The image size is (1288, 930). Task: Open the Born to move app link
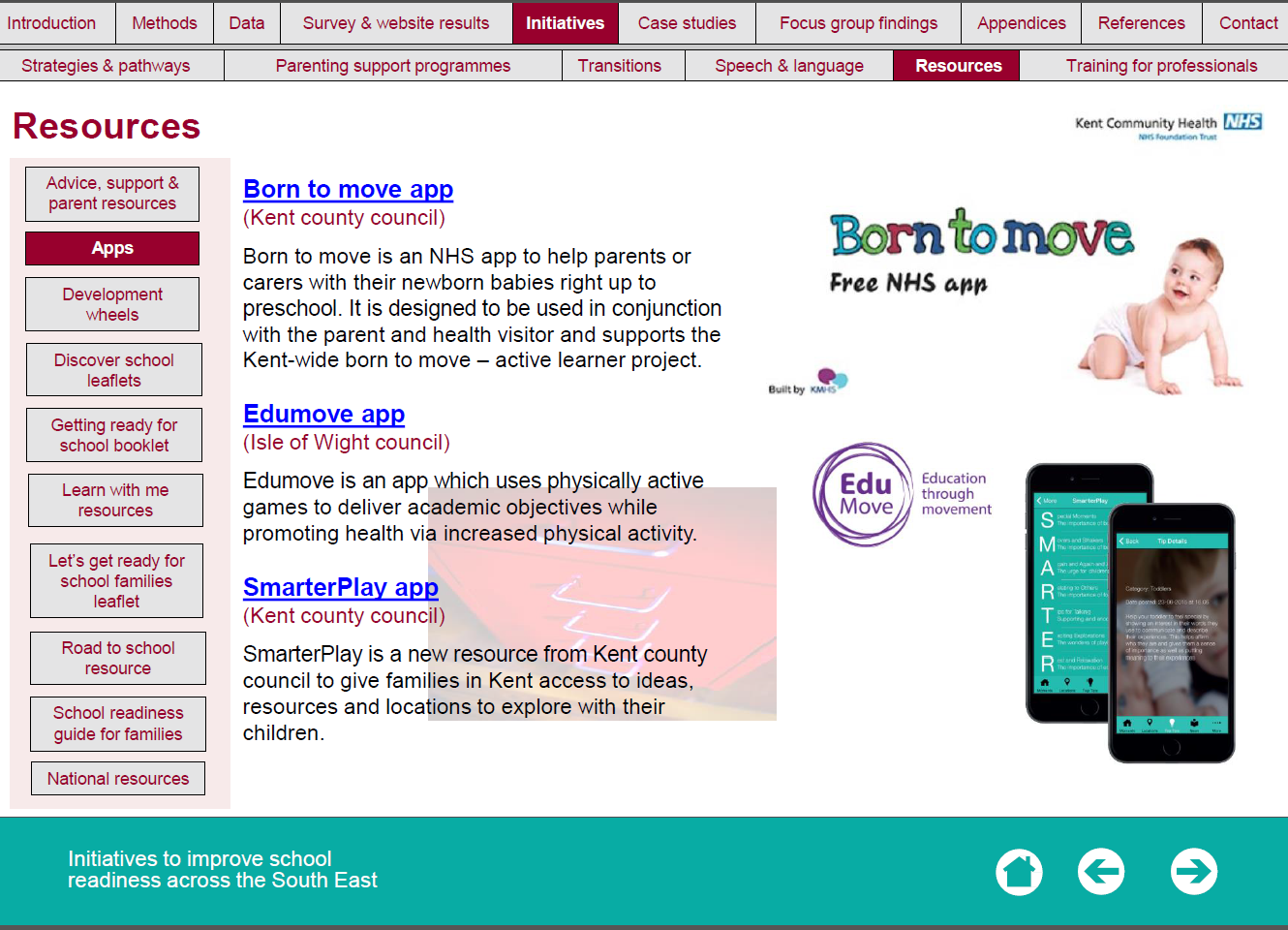[348, 189]
